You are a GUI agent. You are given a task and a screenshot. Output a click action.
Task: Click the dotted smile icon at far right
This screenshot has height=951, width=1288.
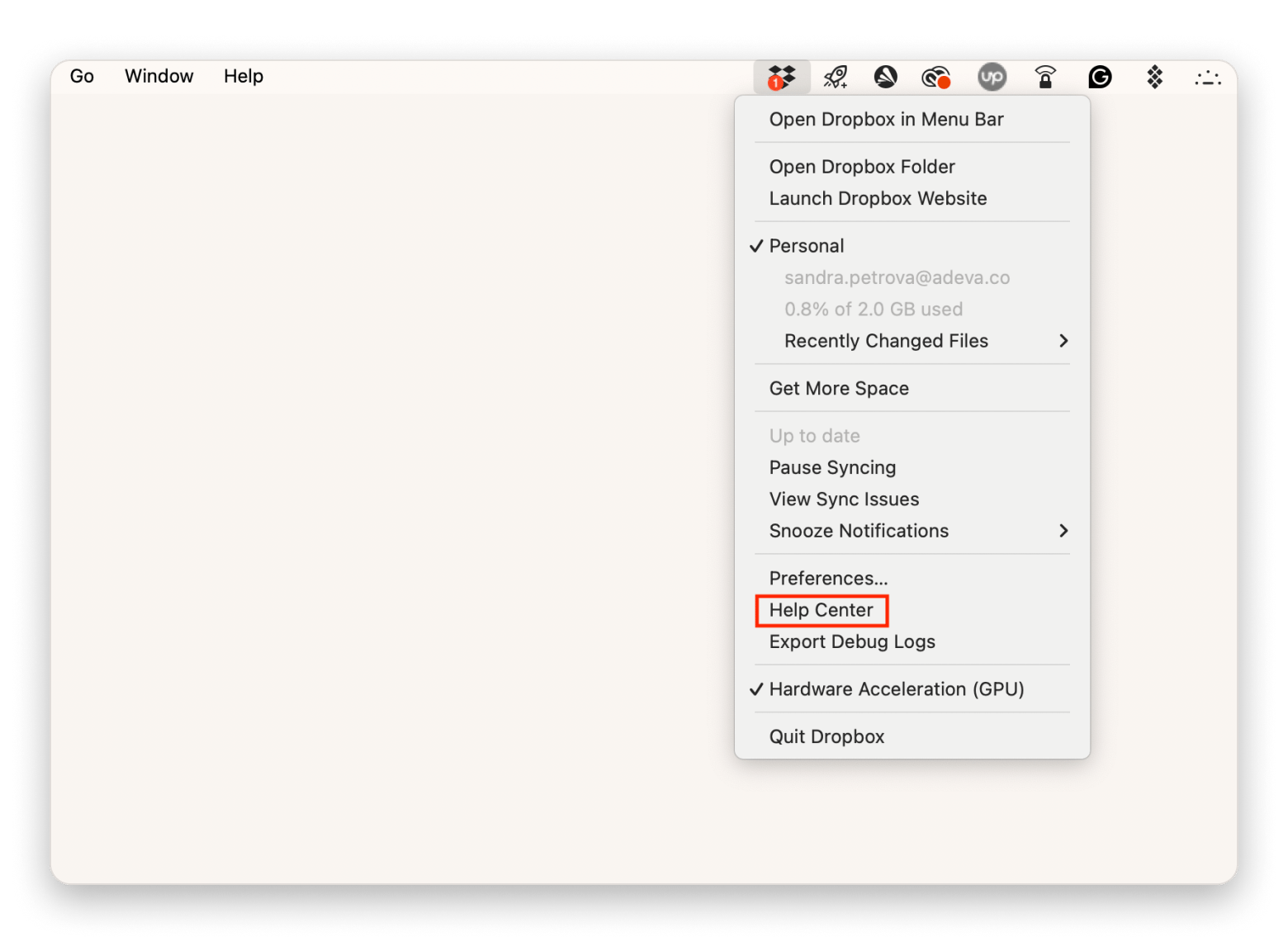point(1207,78)
